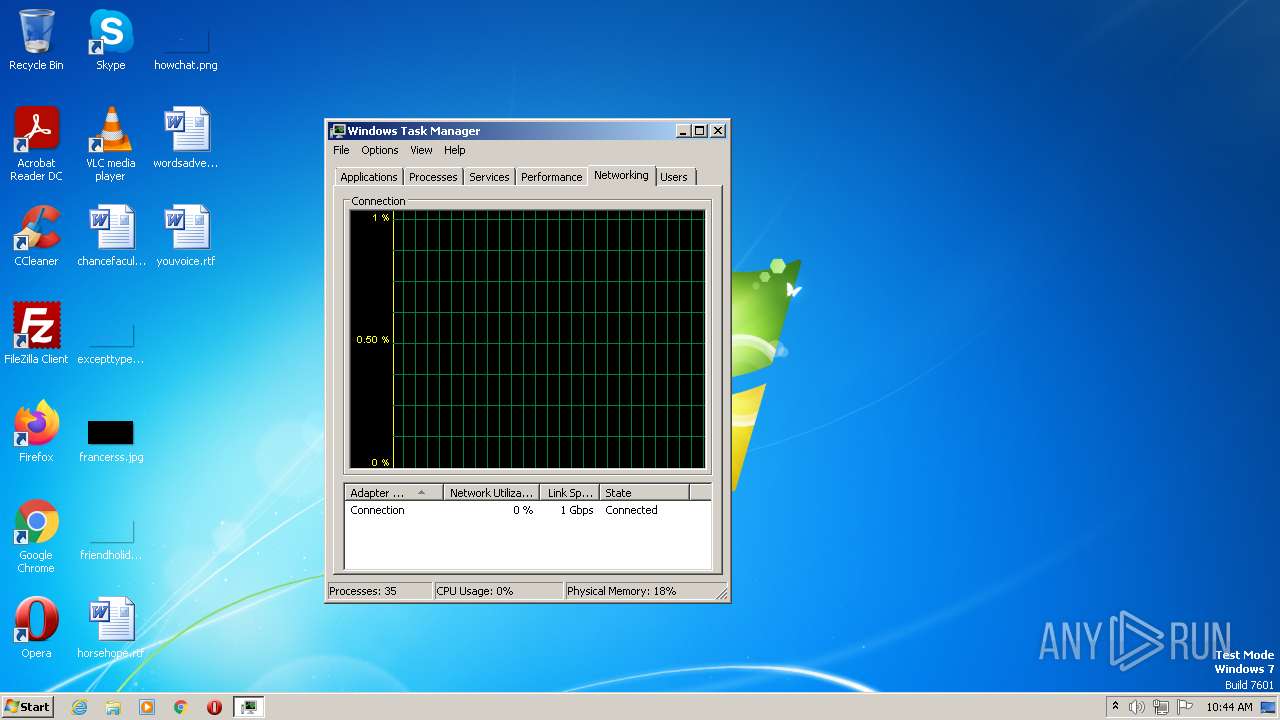Click the network tray icon
Image resolution: width=1280 pixels, height=720 pixels.
1161,707
